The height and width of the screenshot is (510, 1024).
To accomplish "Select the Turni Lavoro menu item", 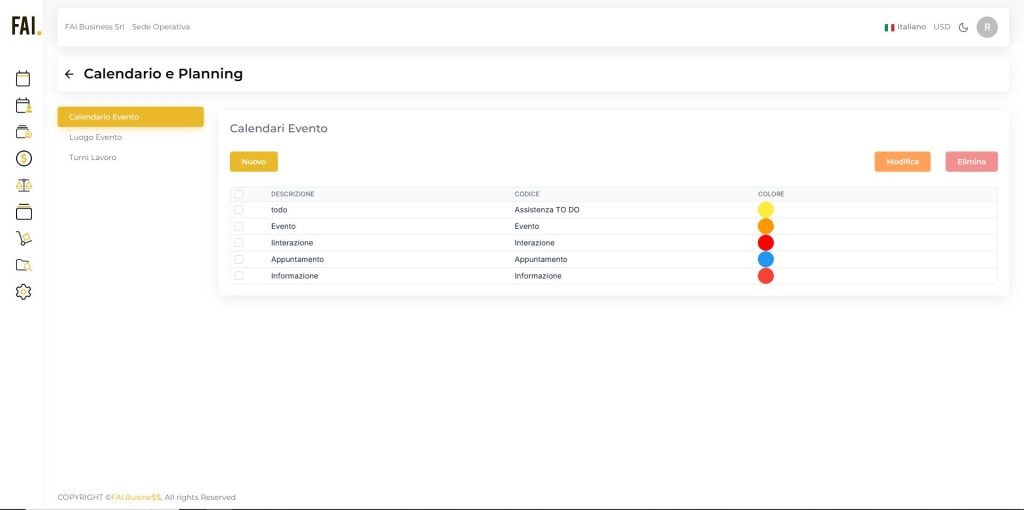I will tap(92, 157).
